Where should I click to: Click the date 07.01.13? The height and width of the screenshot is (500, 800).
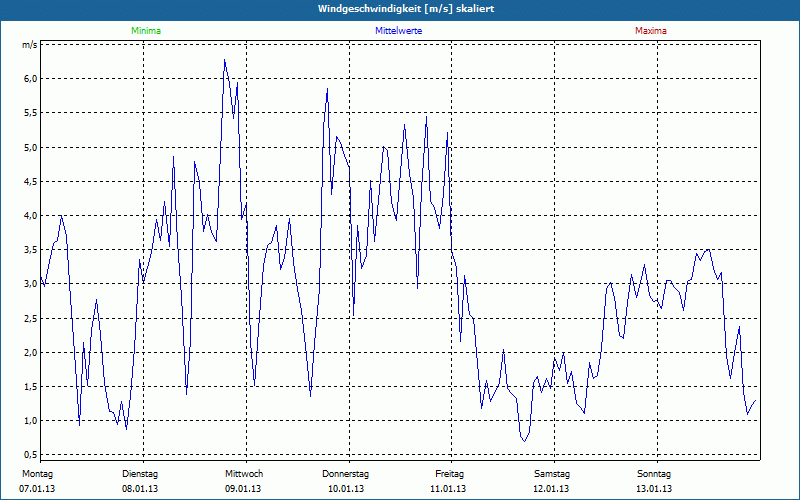37,489
